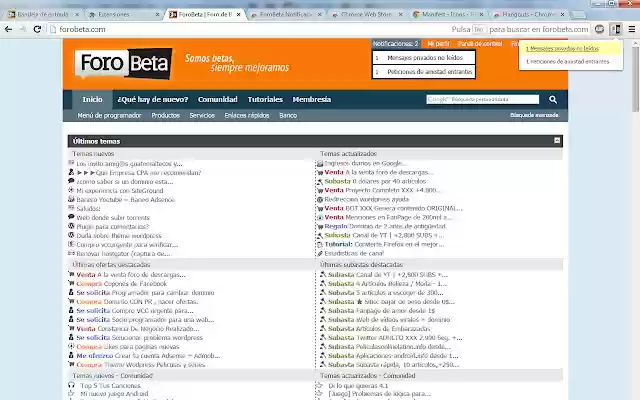Open the Membresía menu

click(312, 100)
